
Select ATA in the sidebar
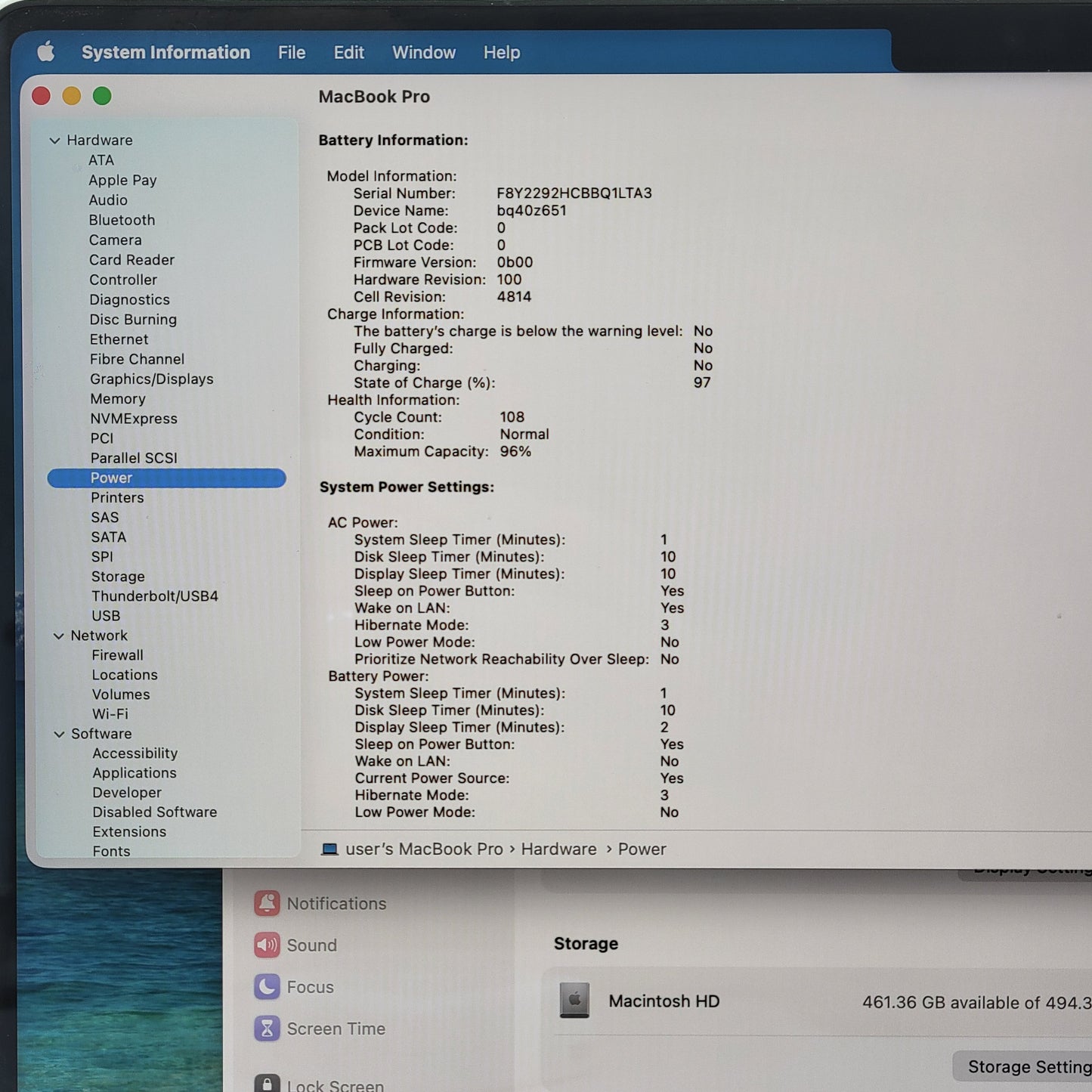[101, 160]
